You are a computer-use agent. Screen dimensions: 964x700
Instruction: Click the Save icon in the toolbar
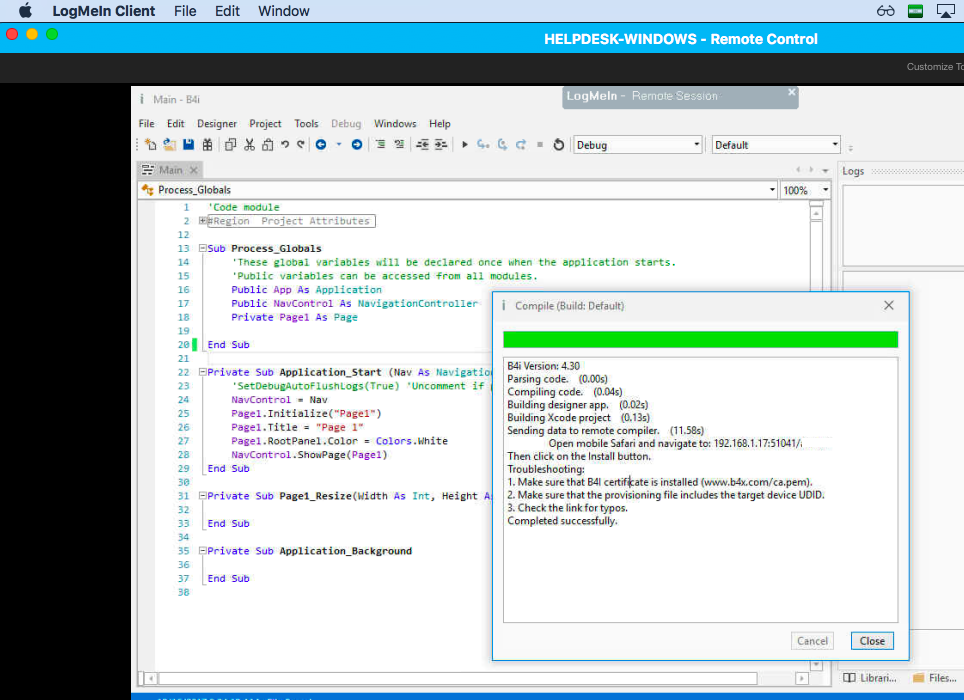coord(188,145)
